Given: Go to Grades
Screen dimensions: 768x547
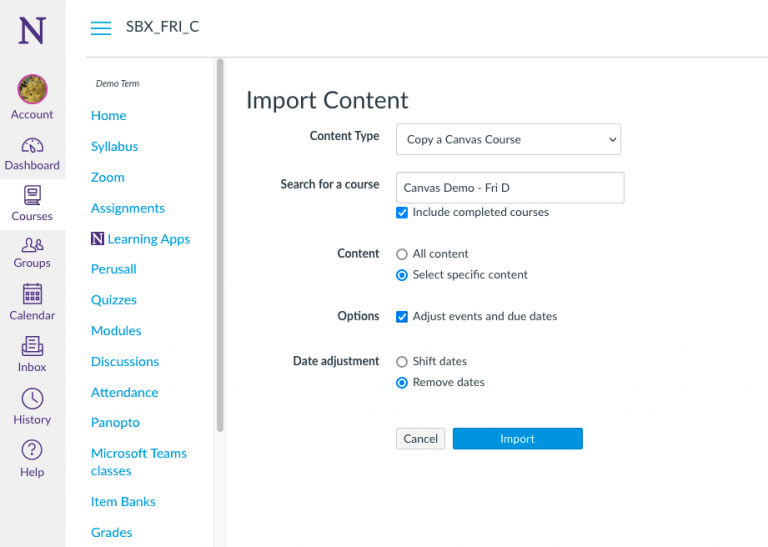Looking at the screenshot, I should pos(112,532).
